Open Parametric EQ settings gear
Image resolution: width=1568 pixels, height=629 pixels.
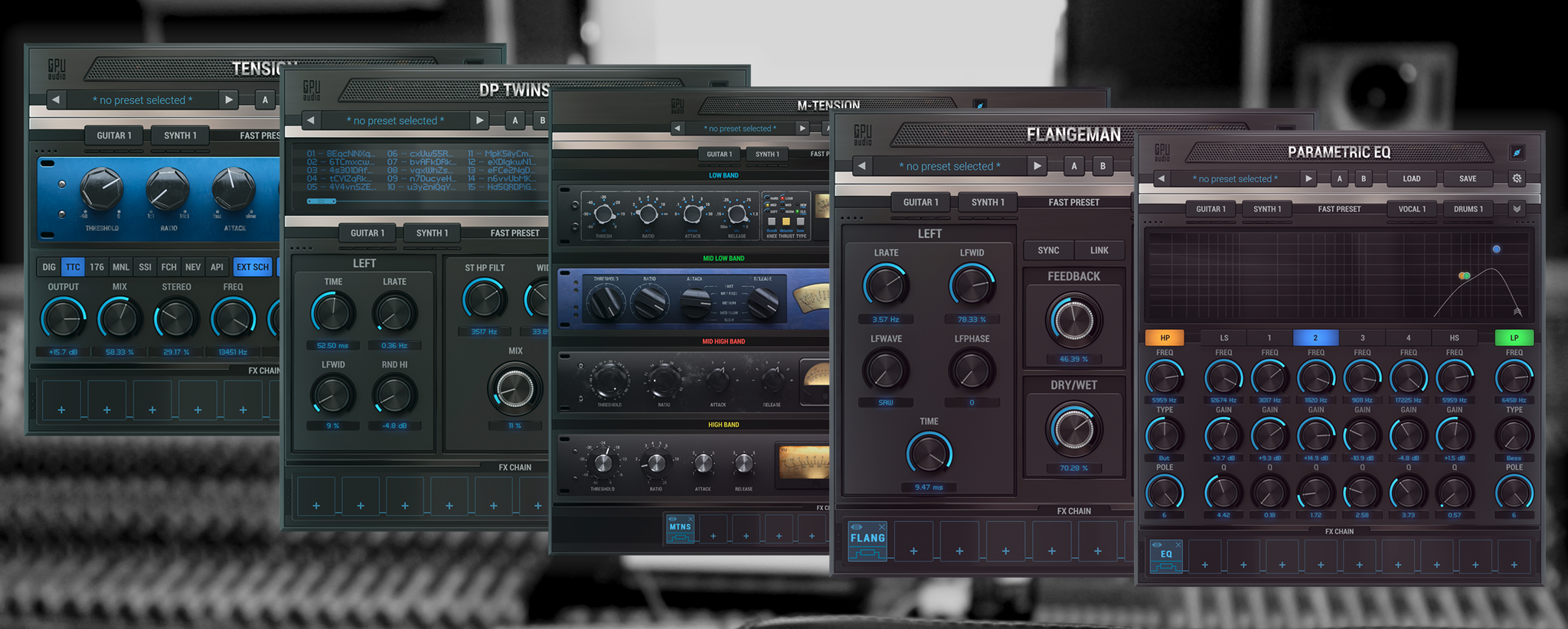tap(1517, 178)
